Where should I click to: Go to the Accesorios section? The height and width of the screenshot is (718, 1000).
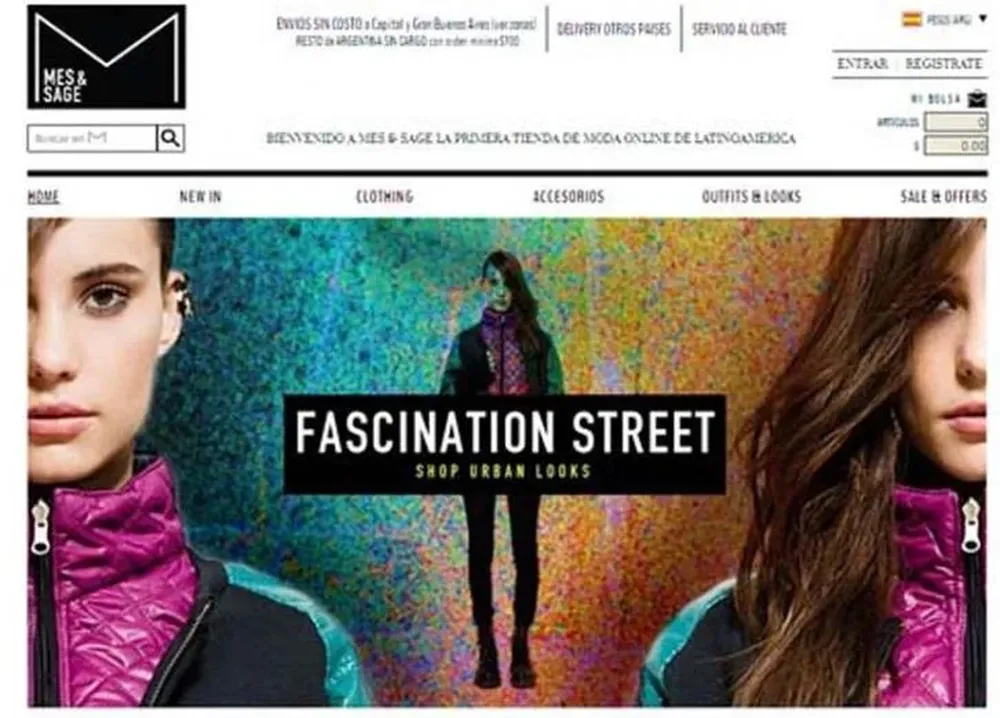[x=568, y=196]
